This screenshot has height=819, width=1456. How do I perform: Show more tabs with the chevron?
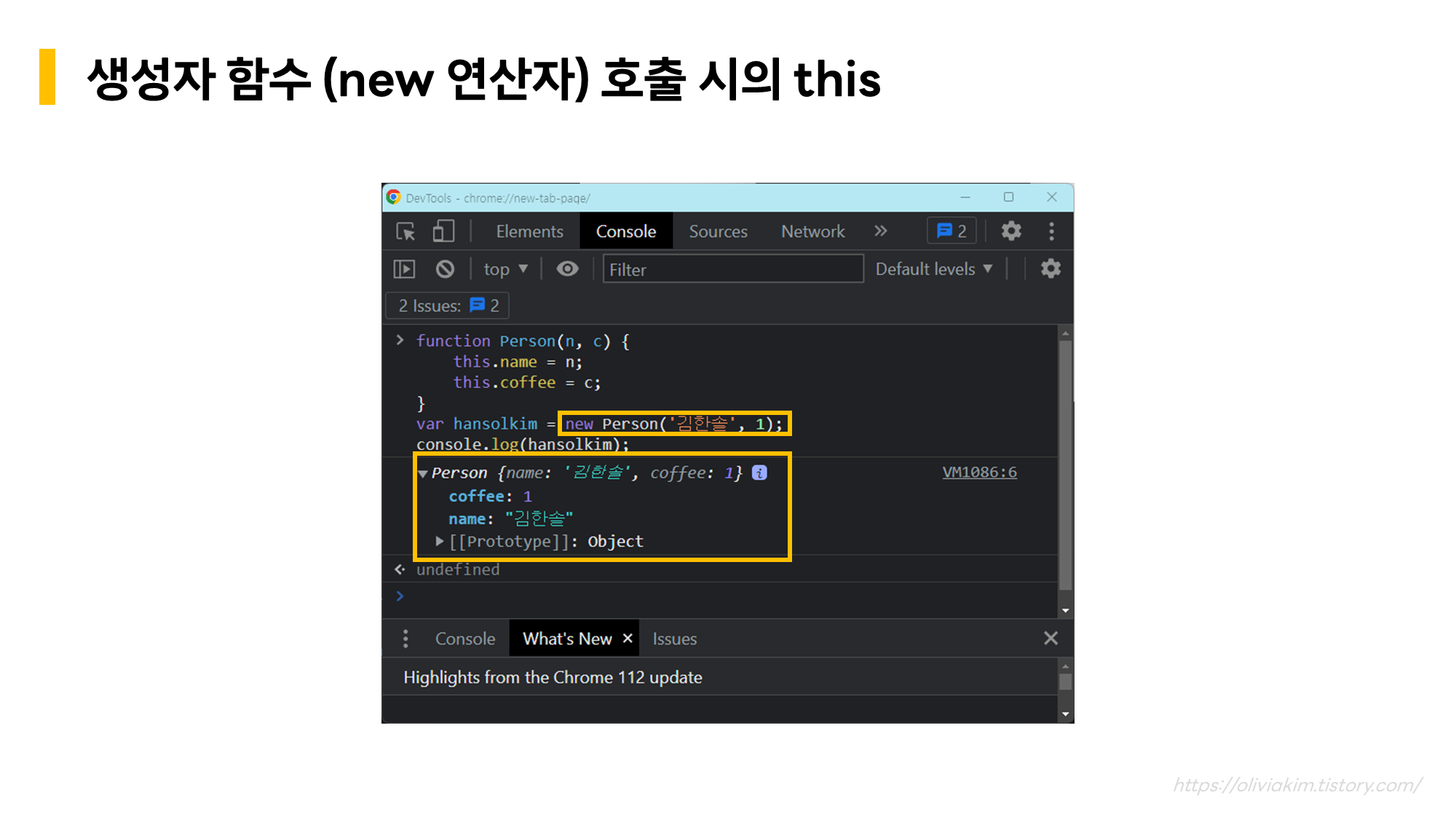pos(881,232)
